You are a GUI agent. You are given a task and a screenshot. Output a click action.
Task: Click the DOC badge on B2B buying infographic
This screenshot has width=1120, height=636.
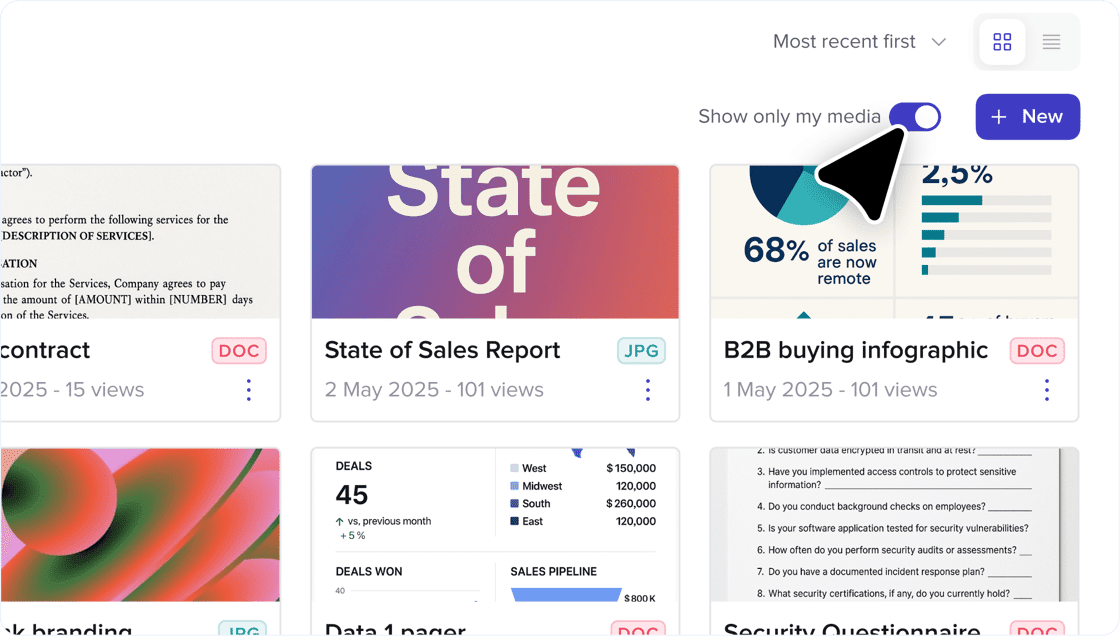tap(1037, 351)
